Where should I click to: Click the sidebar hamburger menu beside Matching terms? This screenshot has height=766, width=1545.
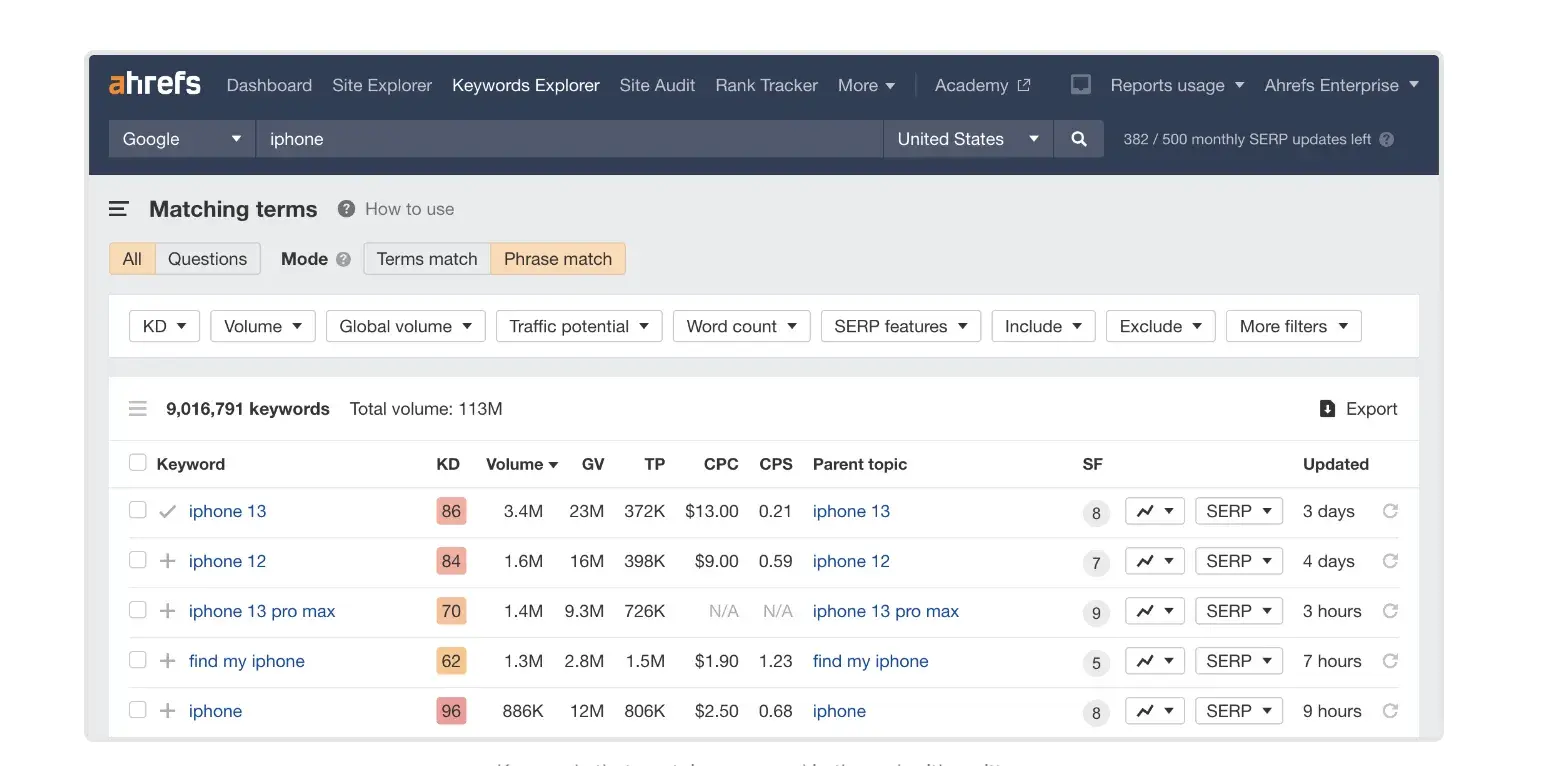tap(119, 209)
